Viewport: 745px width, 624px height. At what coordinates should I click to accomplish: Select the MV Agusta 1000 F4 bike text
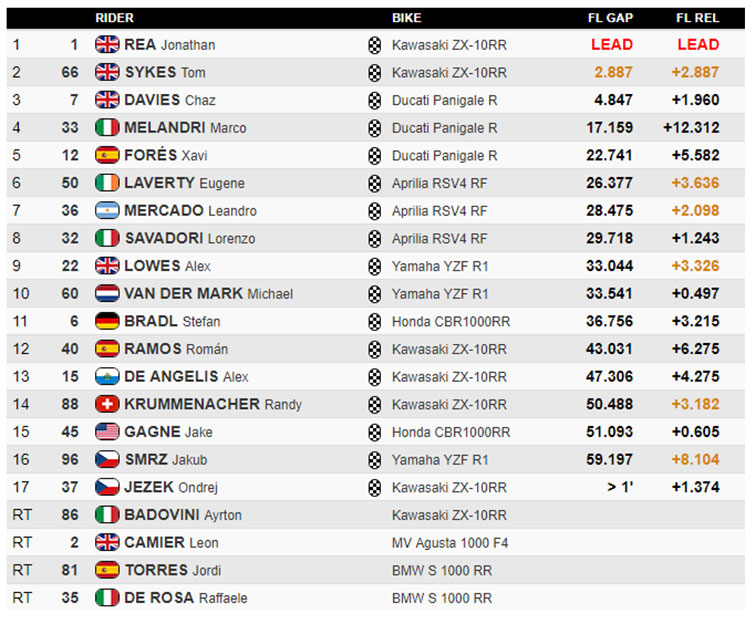point(450,543)
